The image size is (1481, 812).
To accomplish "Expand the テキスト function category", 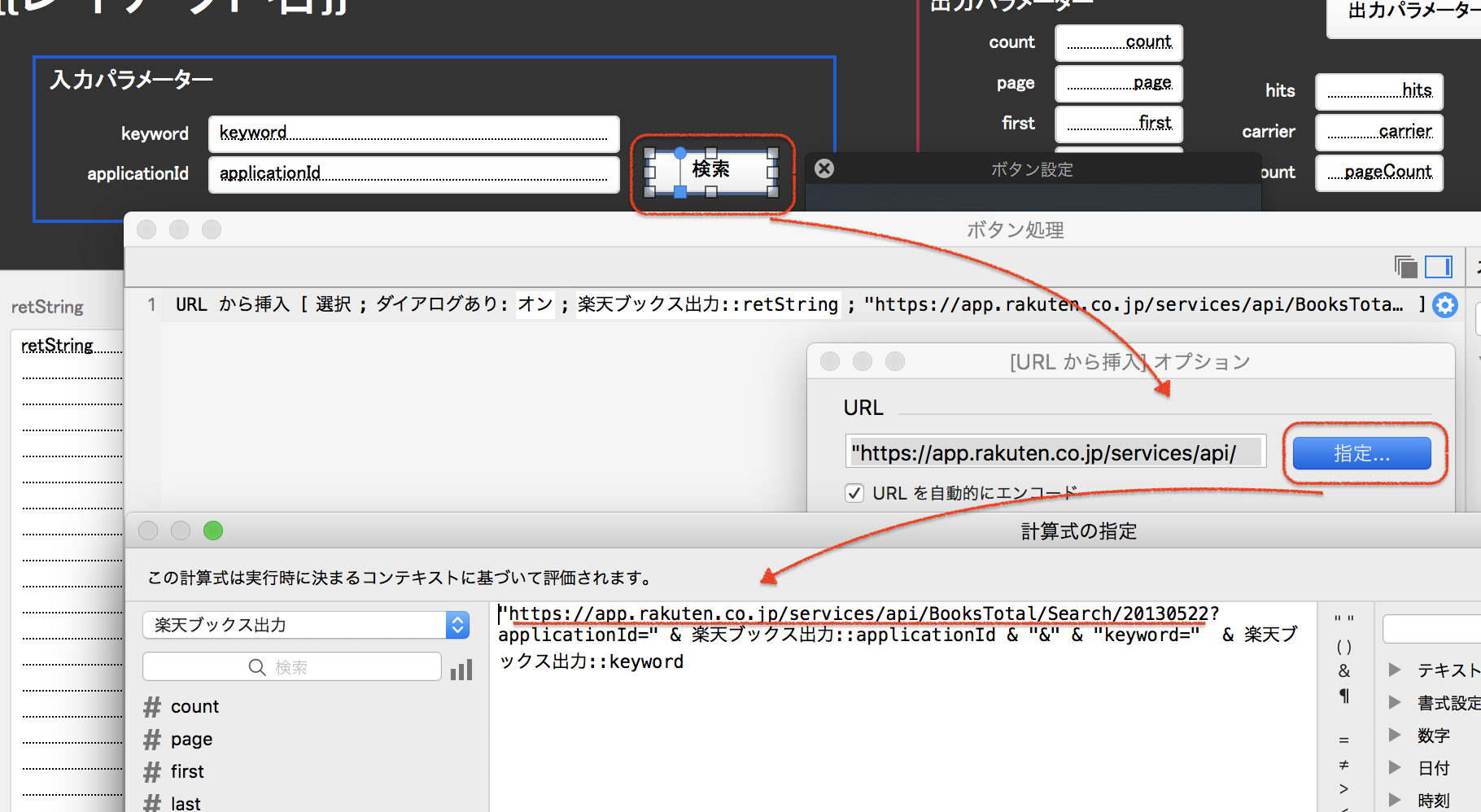I will point(1395,670).
